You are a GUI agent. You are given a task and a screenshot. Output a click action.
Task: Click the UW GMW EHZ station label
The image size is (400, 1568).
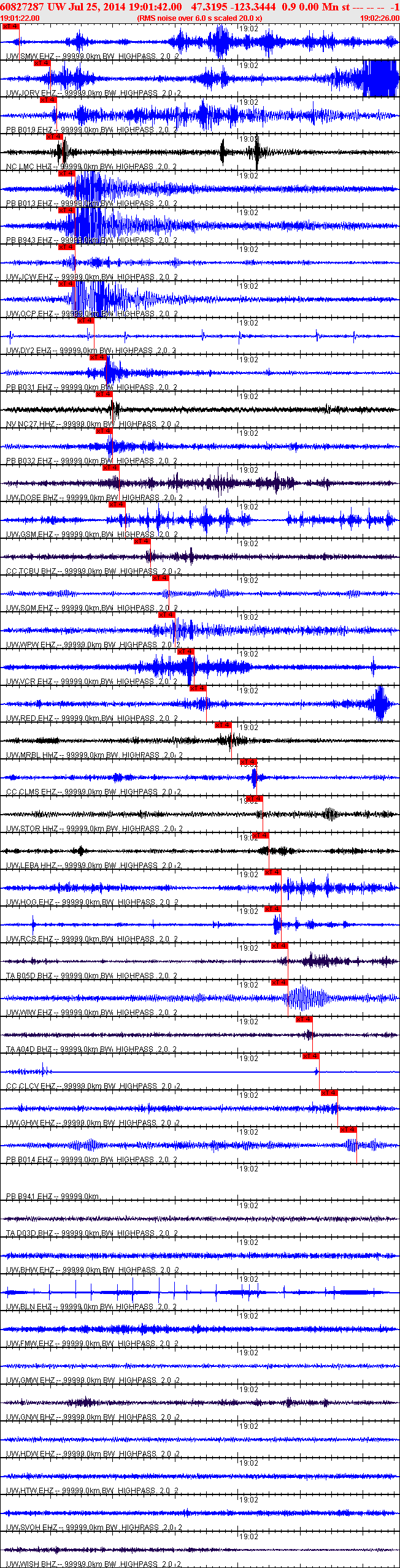(x=93, y=1380)
